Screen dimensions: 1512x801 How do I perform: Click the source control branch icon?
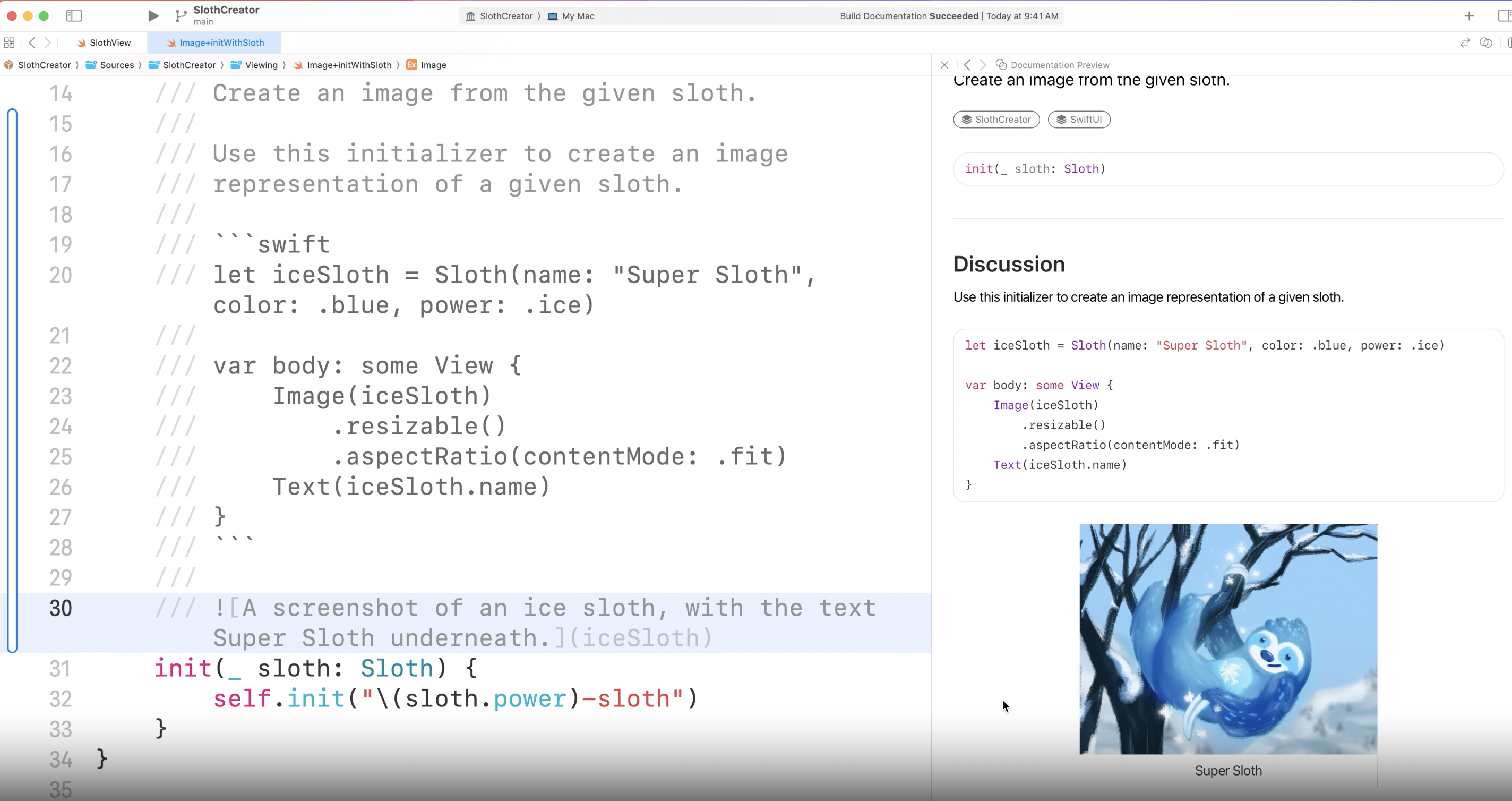(x=181, y=16)
